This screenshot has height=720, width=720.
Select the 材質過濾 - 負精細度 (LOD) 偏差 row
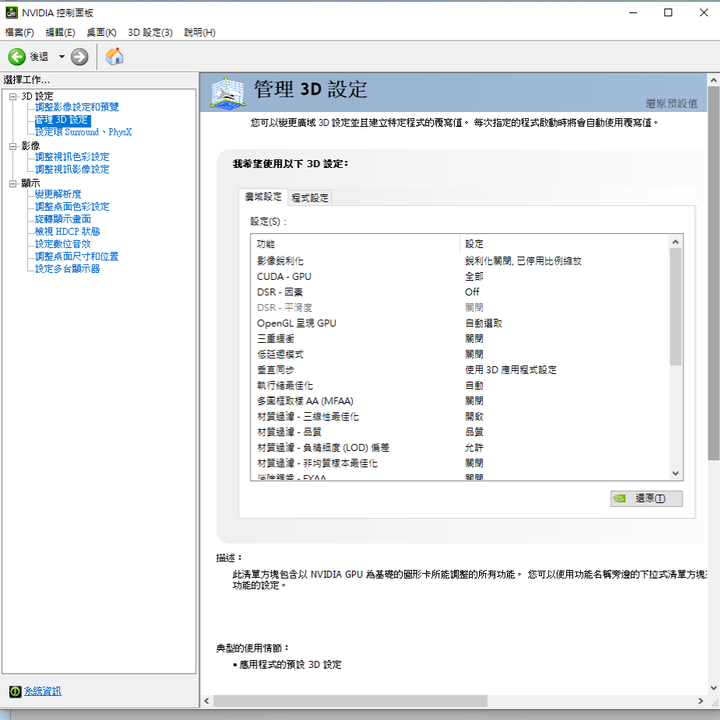point(460,448)
